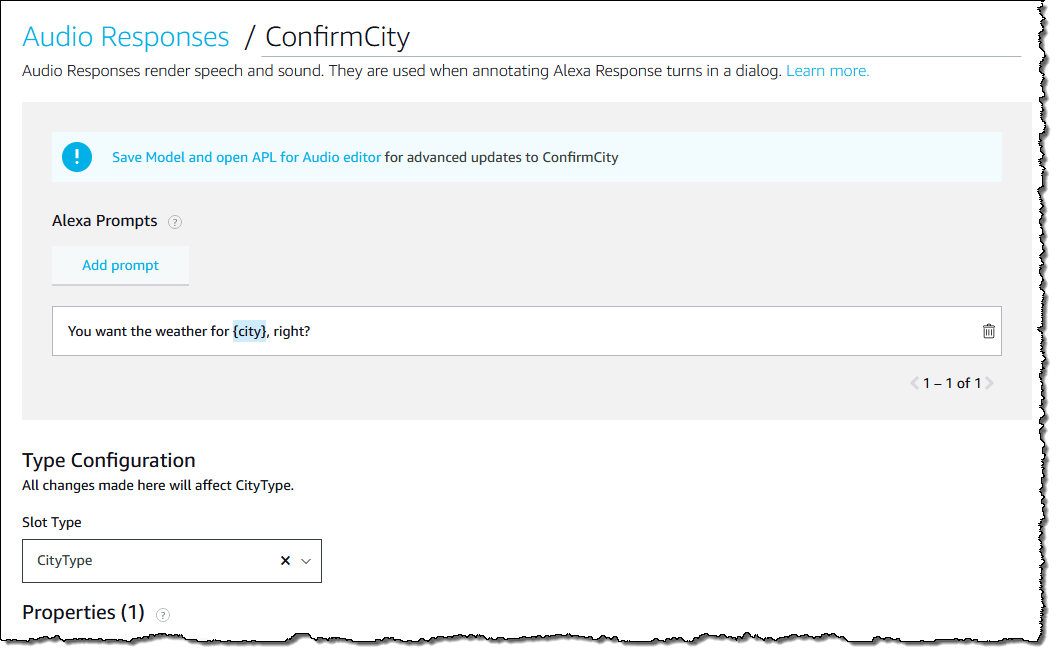This screenshot has width=1056, height=652.
Task: Click the Slot Type label
Action: coord(52,522)
